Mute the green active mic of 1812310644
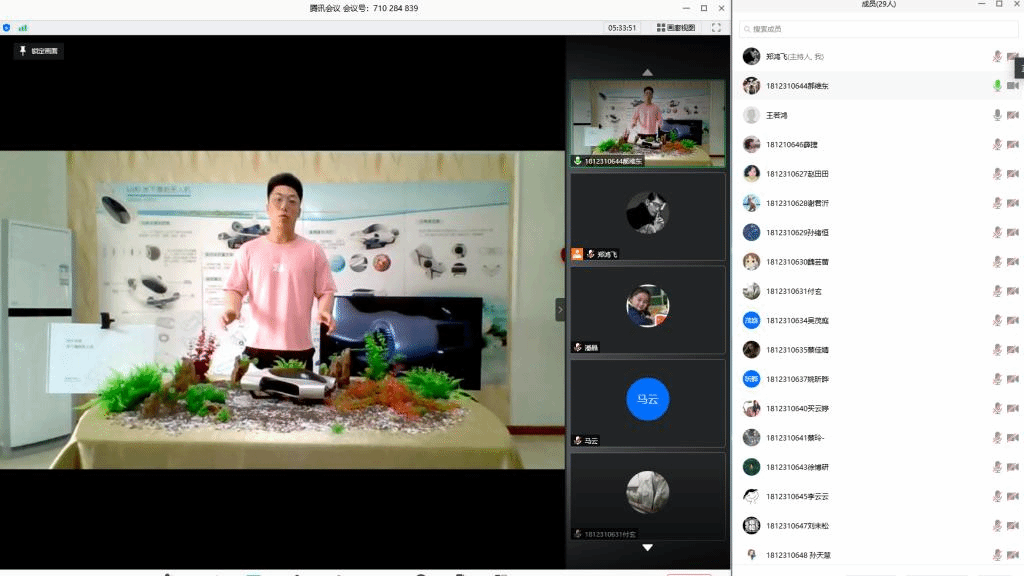The height and width of the screenshot is (576, 1024). pyautogui.click(x=997, y=86)
